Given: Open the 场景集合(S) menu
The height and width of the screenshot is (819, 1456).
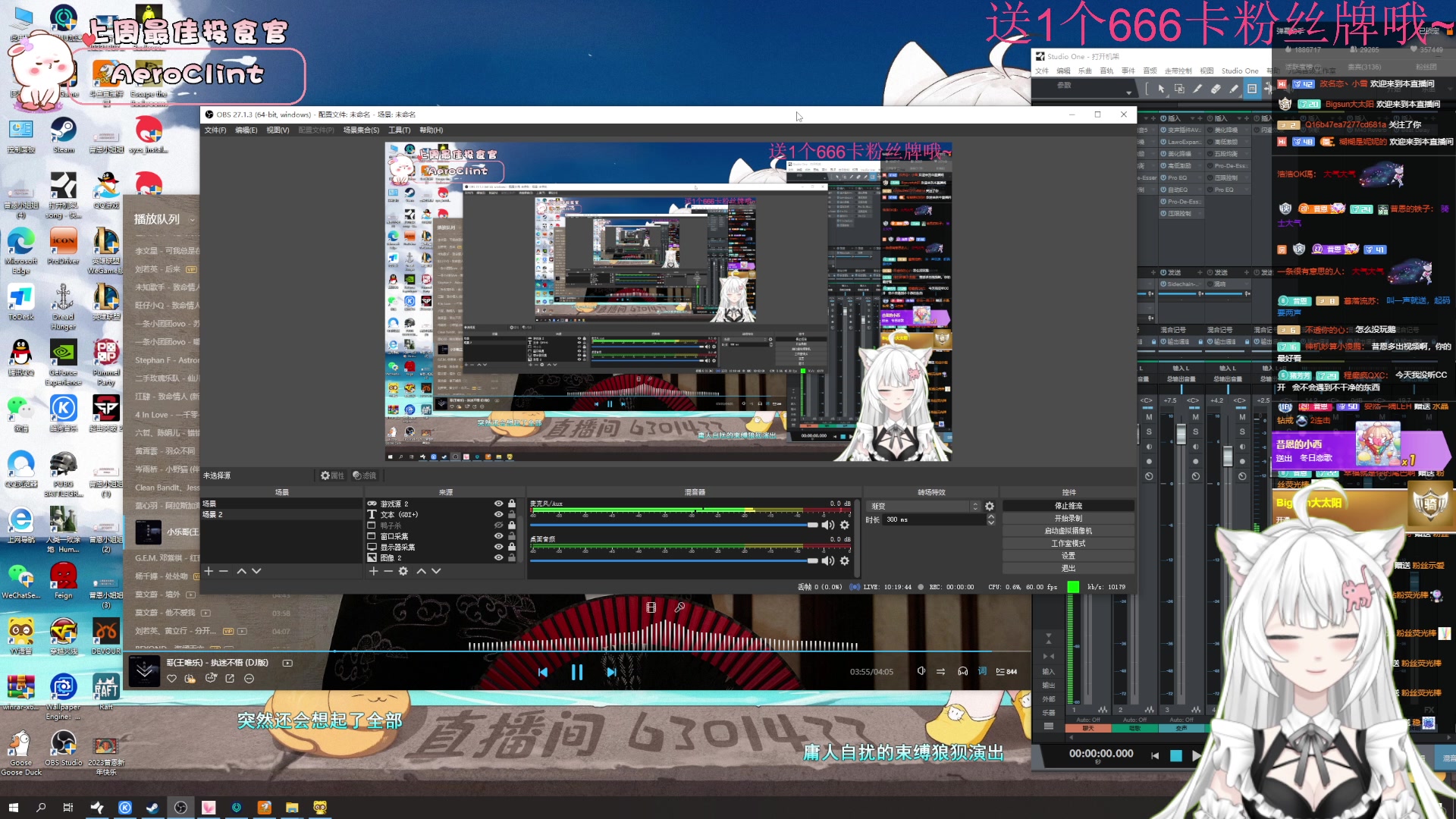Looking at the screenshot, I should pos(361,130).
